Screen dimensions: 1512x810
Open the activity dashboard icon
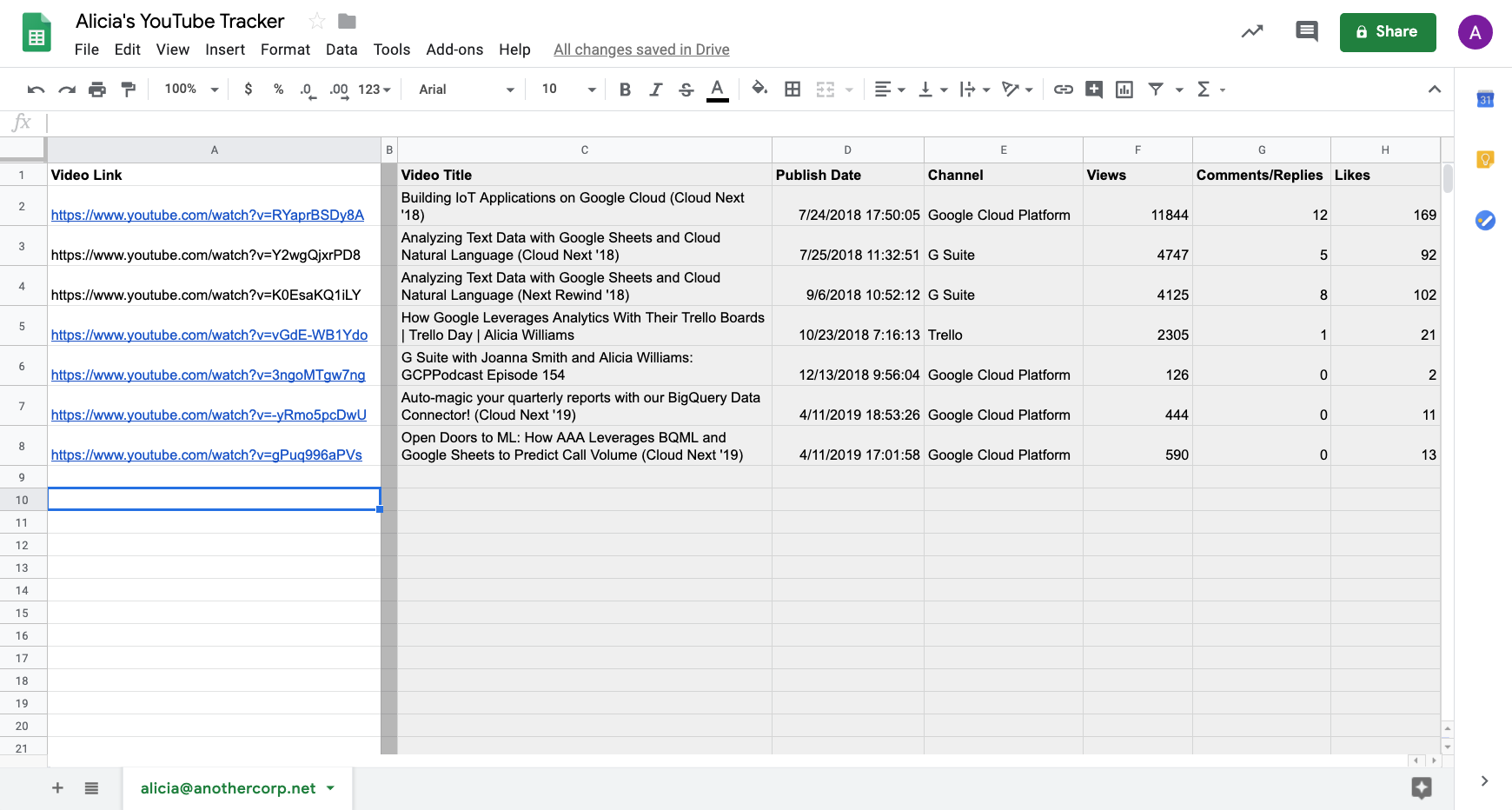pyautogui.click(x=1252, y=32)
